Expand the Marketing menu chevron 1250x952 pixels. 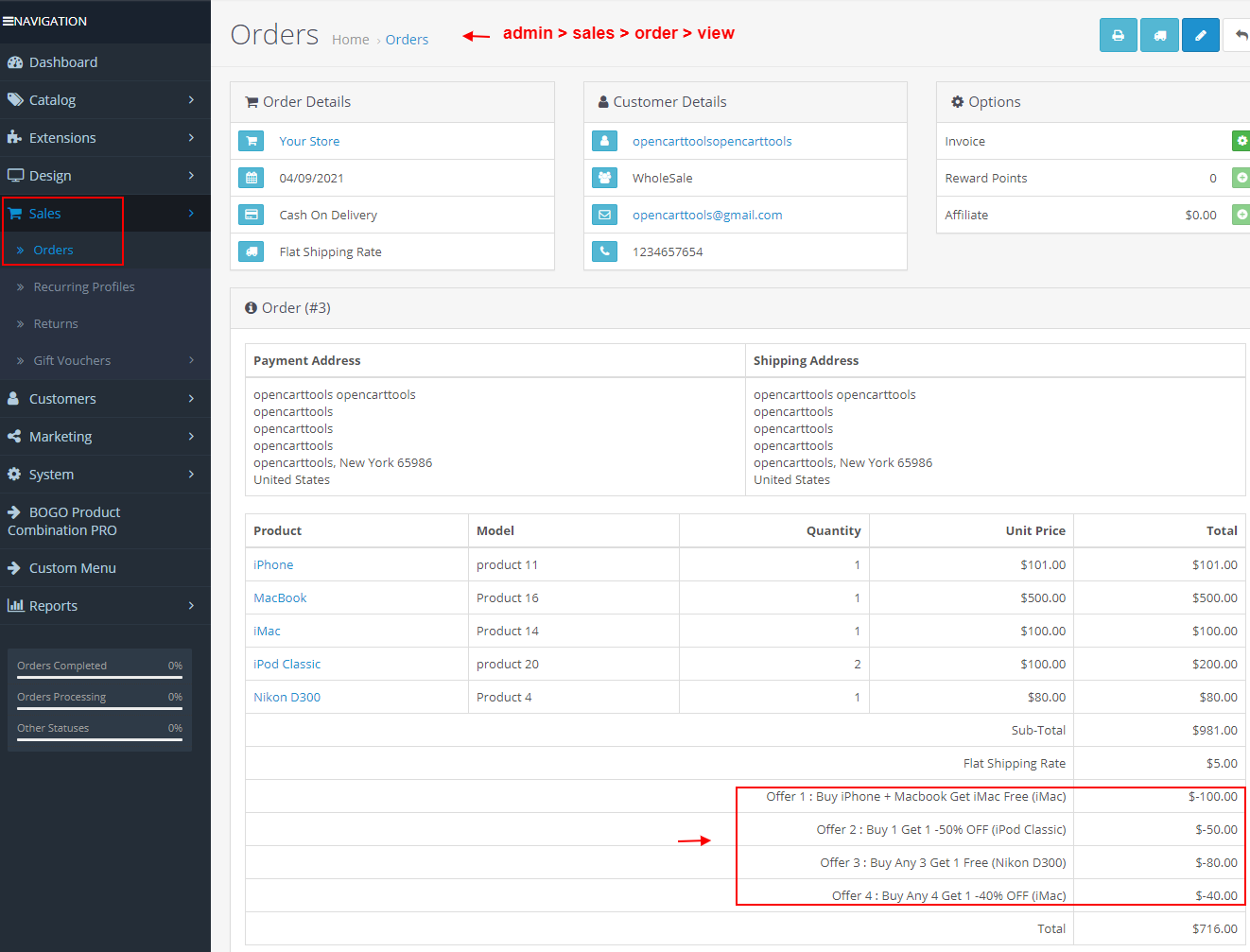tap(191, 437)
